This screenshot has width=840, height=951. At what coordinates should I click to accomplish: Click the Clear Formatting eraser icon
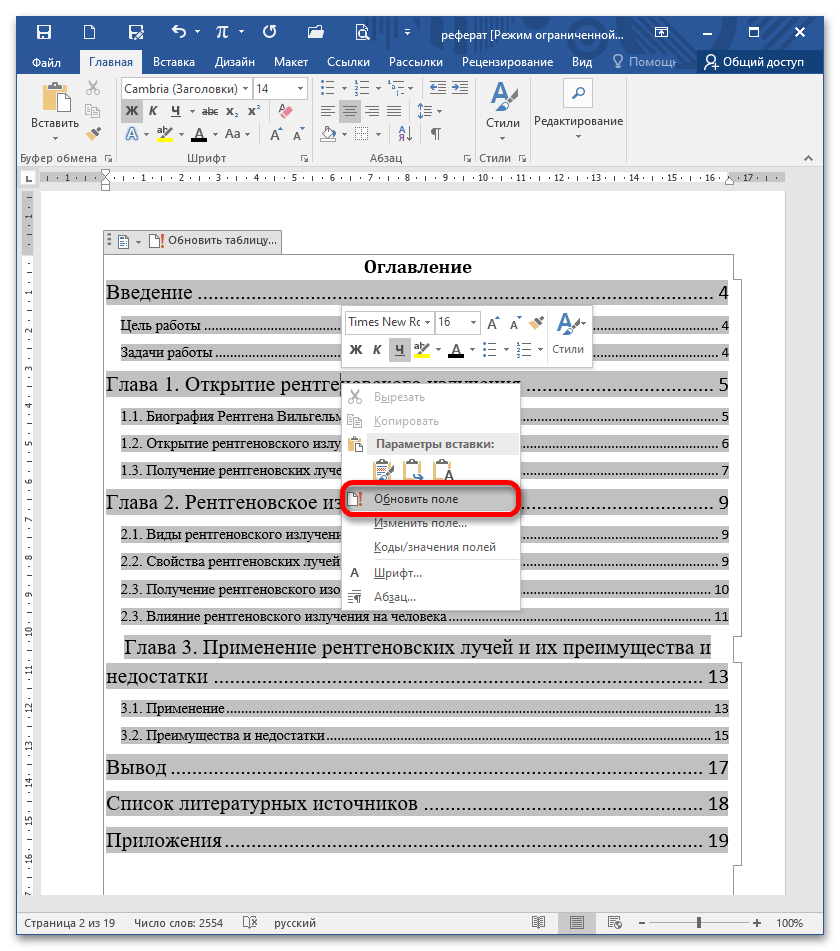[x=286, y=110]
